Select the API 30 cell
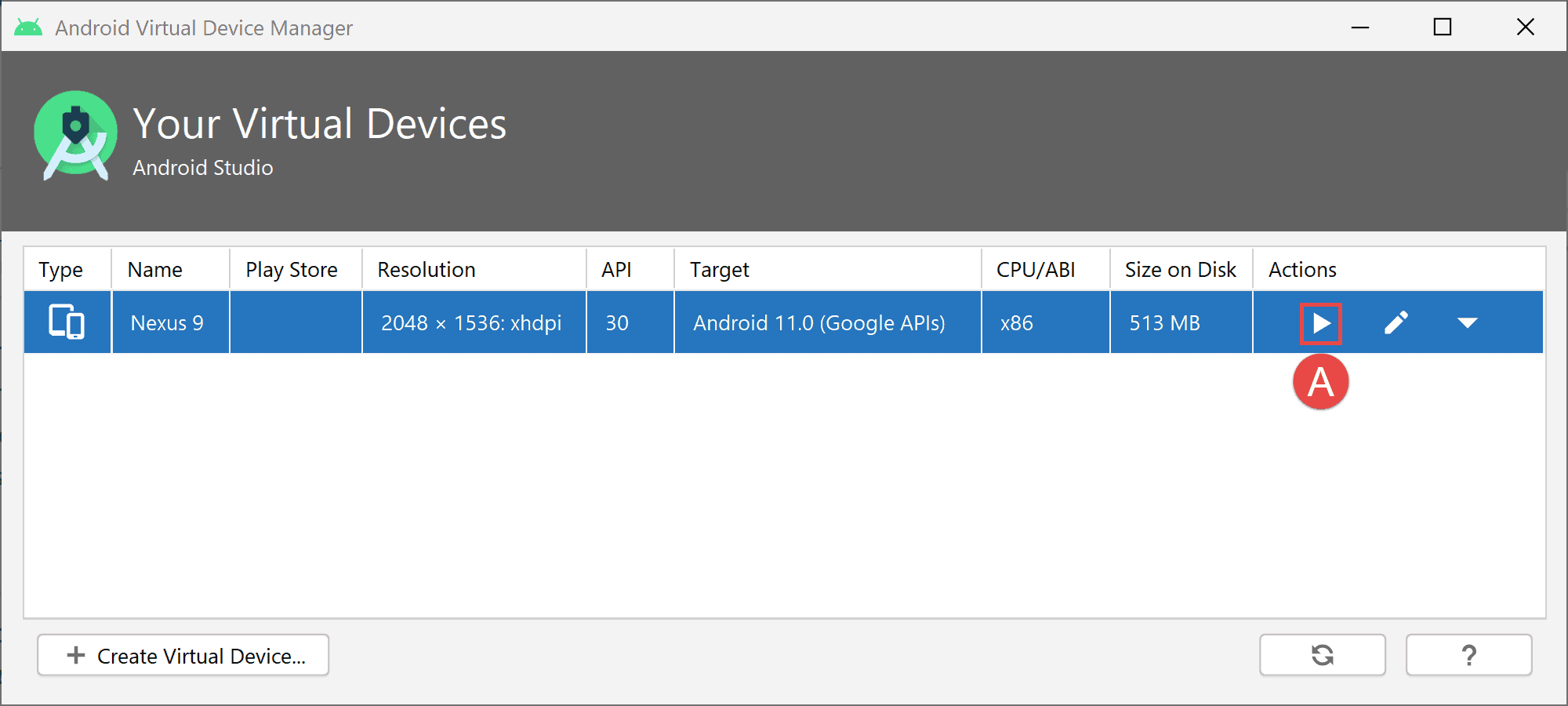1568x706 pixels. [630, 322]
